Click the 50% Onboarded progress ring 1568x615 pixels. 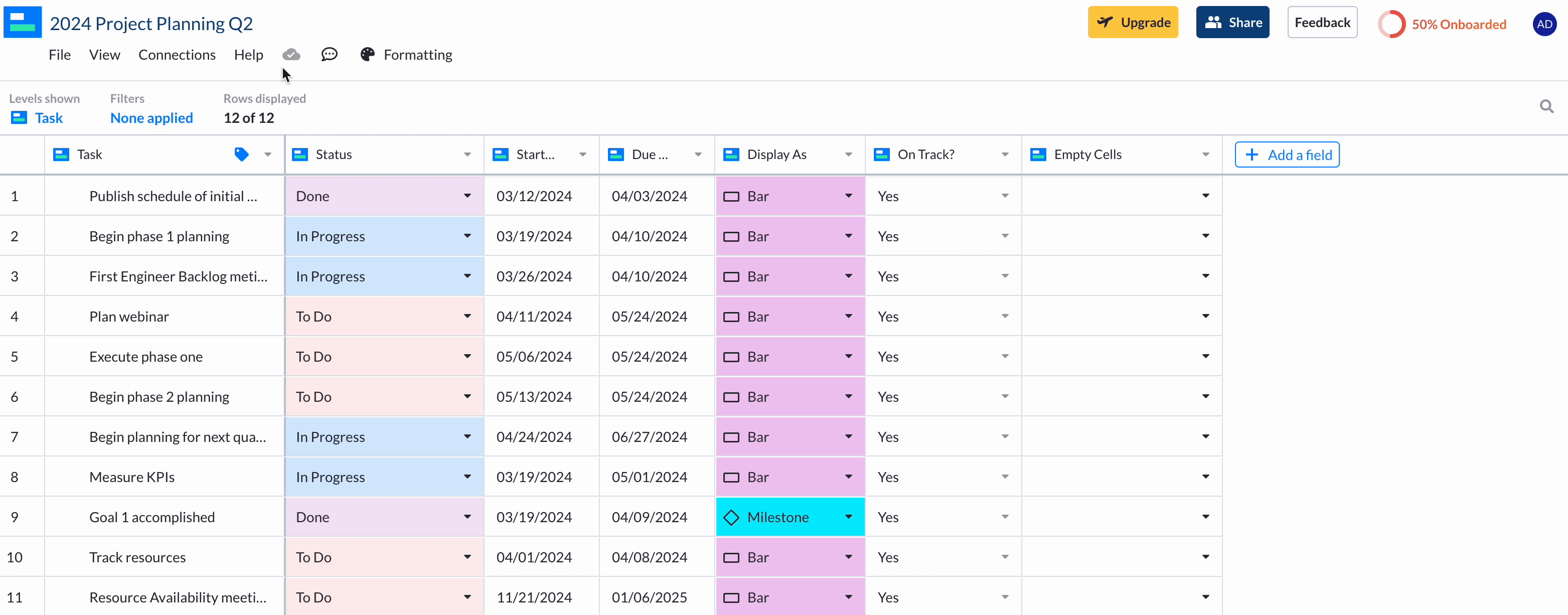point(1392,24)
